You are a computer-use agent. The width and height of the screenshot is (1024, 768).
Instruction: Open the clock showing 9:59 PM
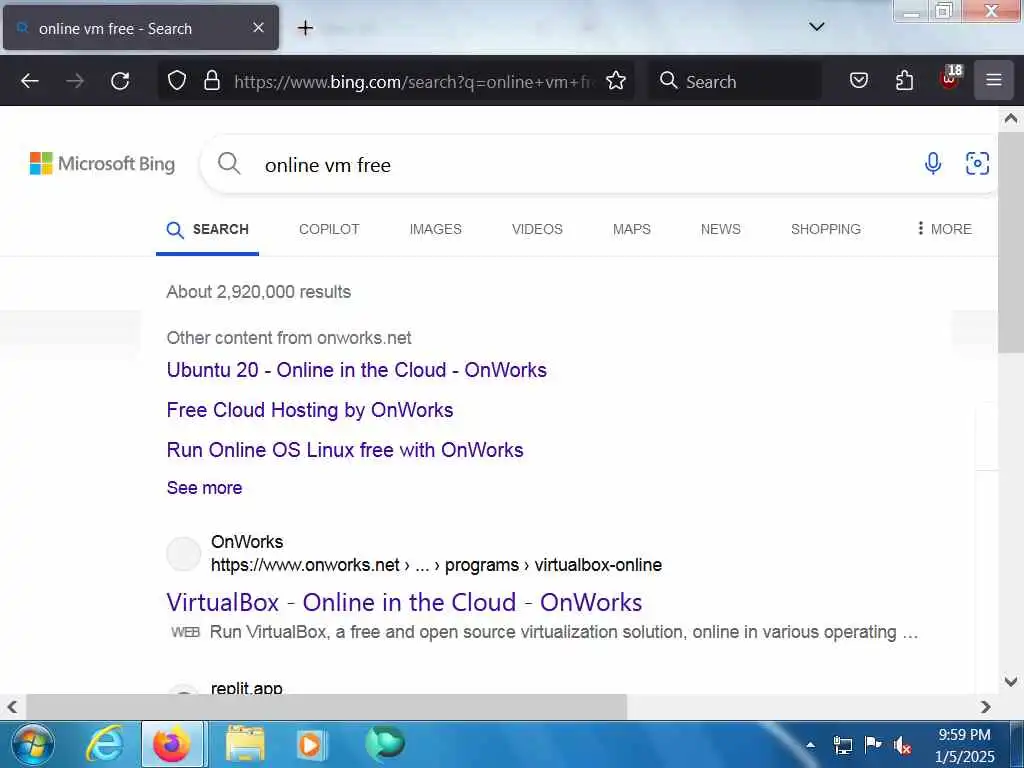tap(965, 745)
